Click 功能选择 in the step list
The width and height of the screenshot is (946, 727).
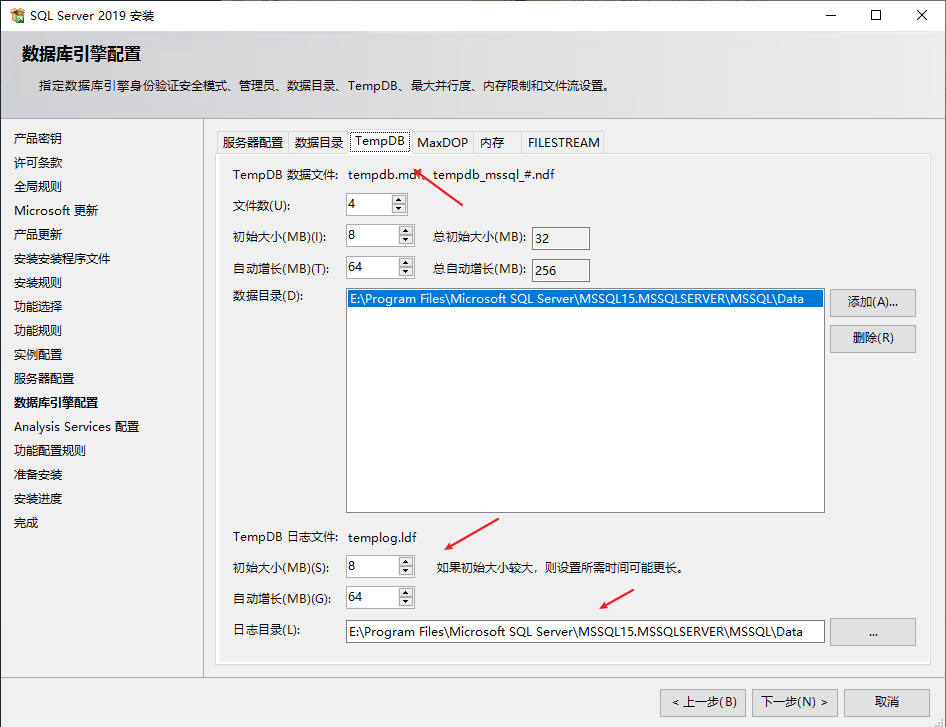pyautogui.click(x=38, y=306)
